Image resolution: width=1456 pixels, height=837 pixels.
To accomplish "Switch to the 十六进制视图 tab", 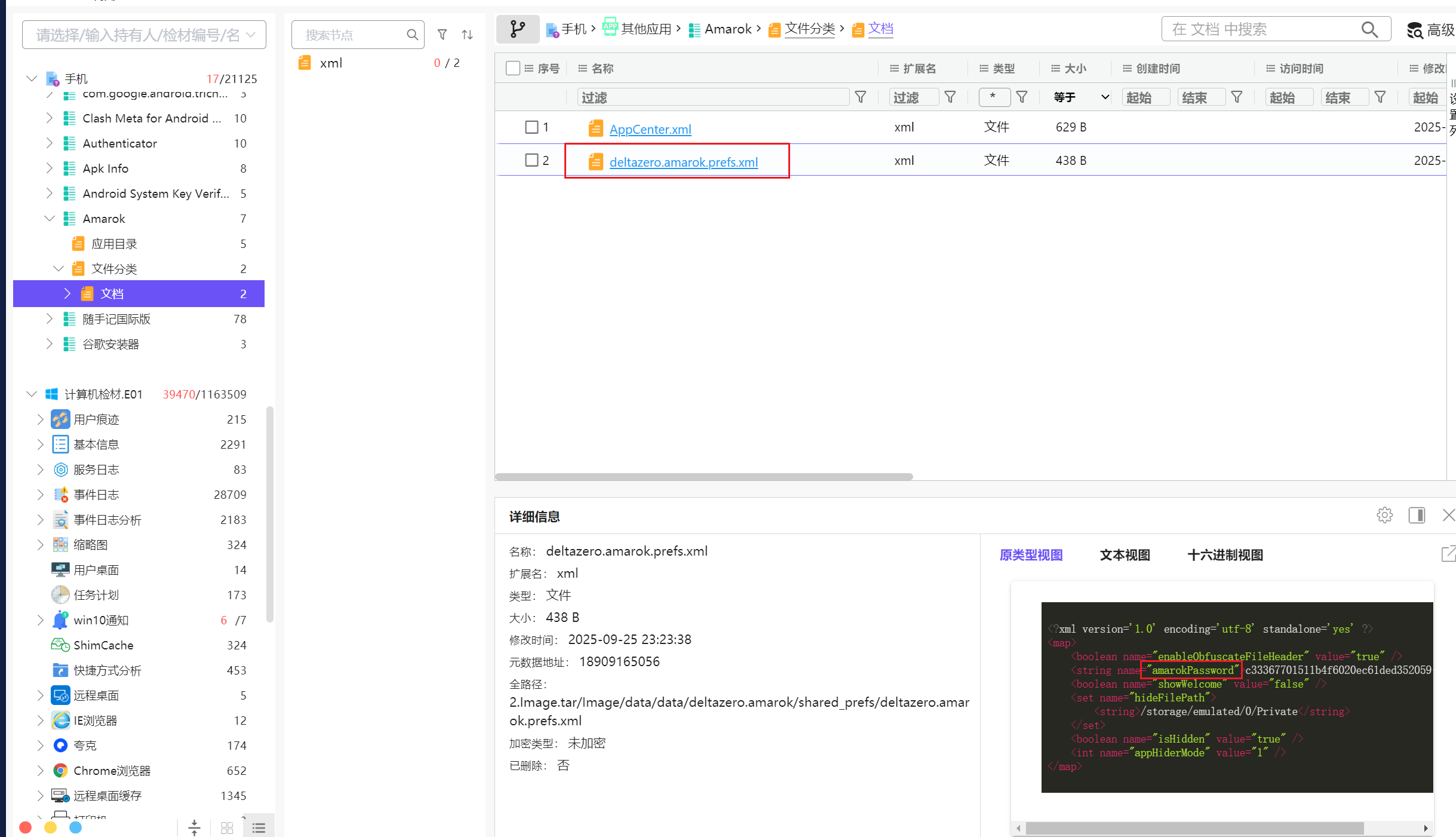I will point(1225,555).
